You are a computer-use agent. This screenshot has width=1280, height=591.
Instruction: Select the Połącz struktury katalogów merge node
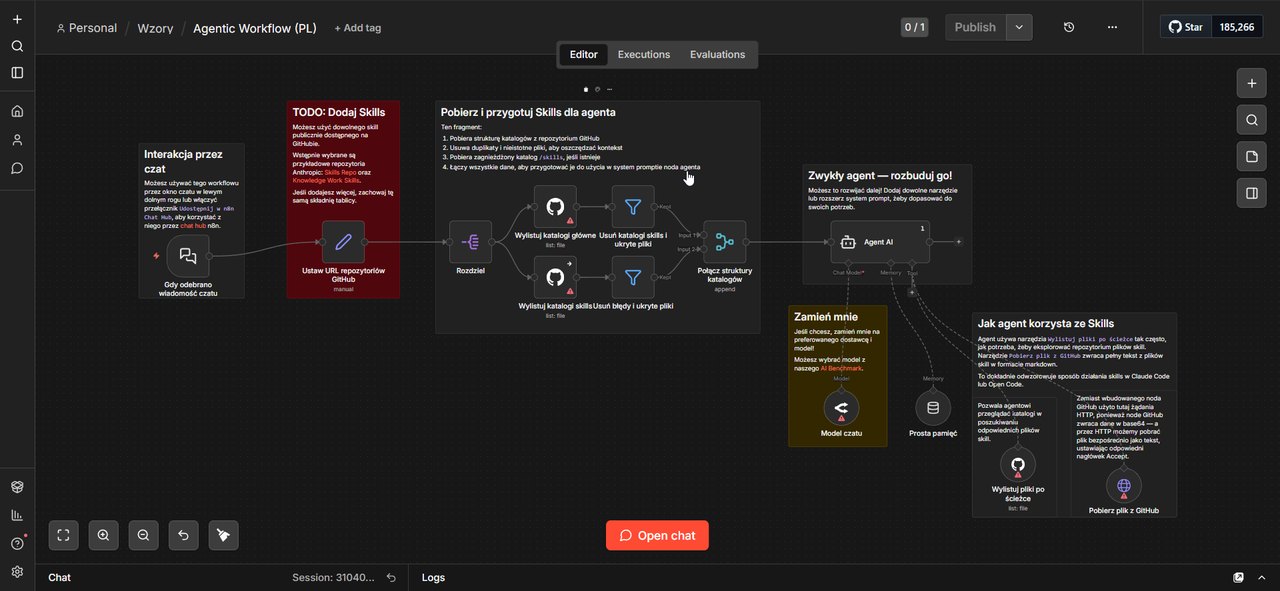[x=725, y=242]
